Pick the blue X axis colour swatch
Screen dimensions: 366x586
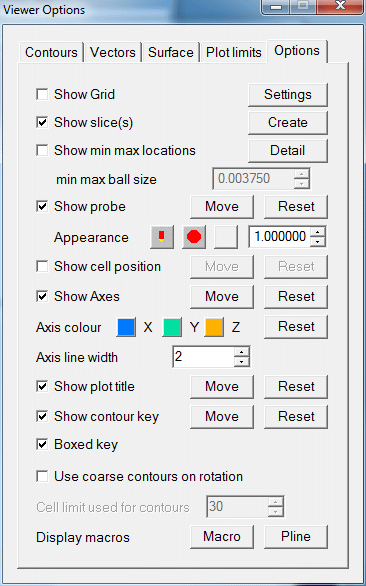click(x=126, y=327)
